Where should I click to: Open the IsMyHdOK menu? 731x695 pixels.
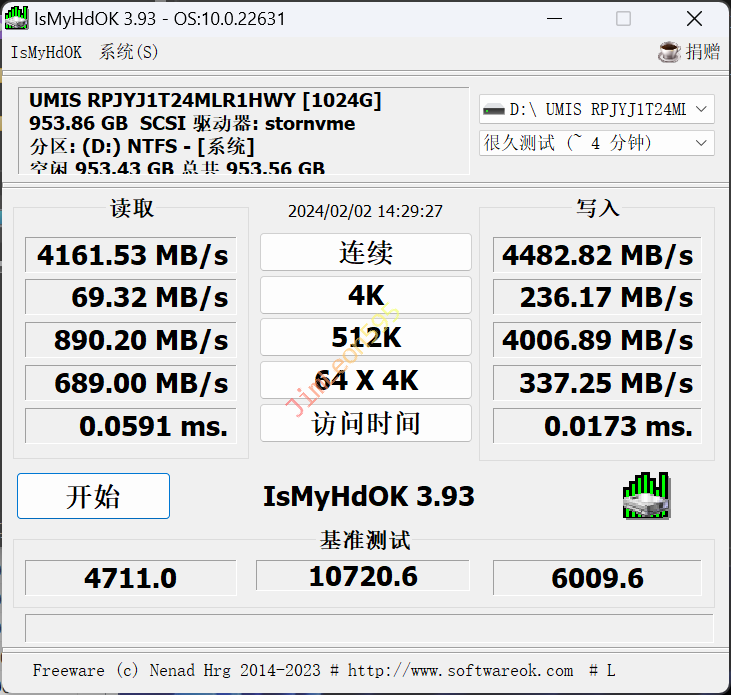click(x=46, y=52)
